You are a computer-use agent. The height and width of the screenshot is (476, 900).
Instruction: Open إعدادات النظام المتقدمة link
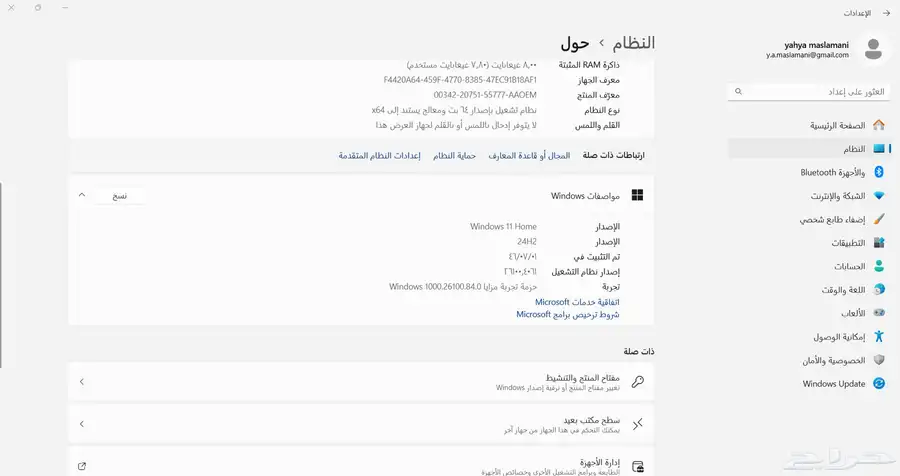click(x=379, y=155)
